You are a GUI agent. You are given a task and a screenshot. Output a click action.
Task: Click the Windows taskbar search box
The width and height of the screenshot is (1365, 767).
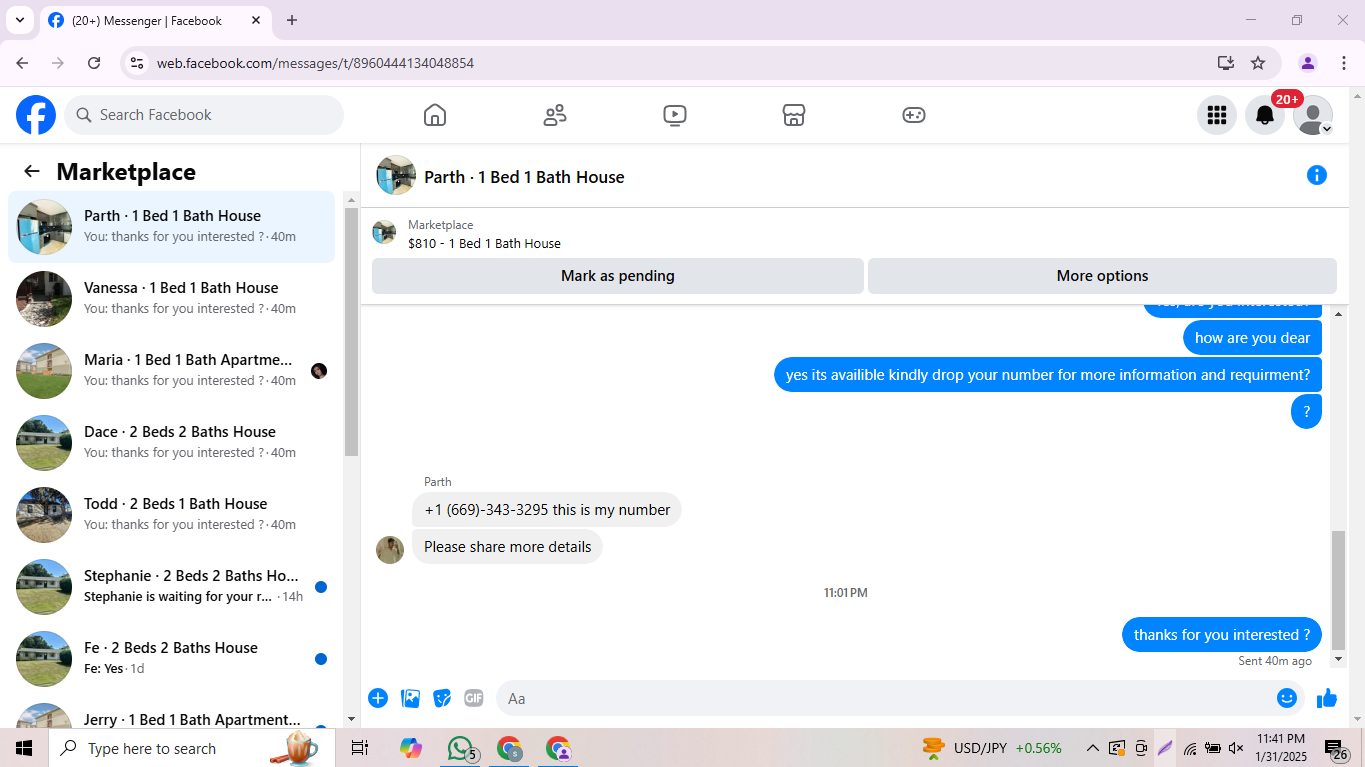pos(192,748)
